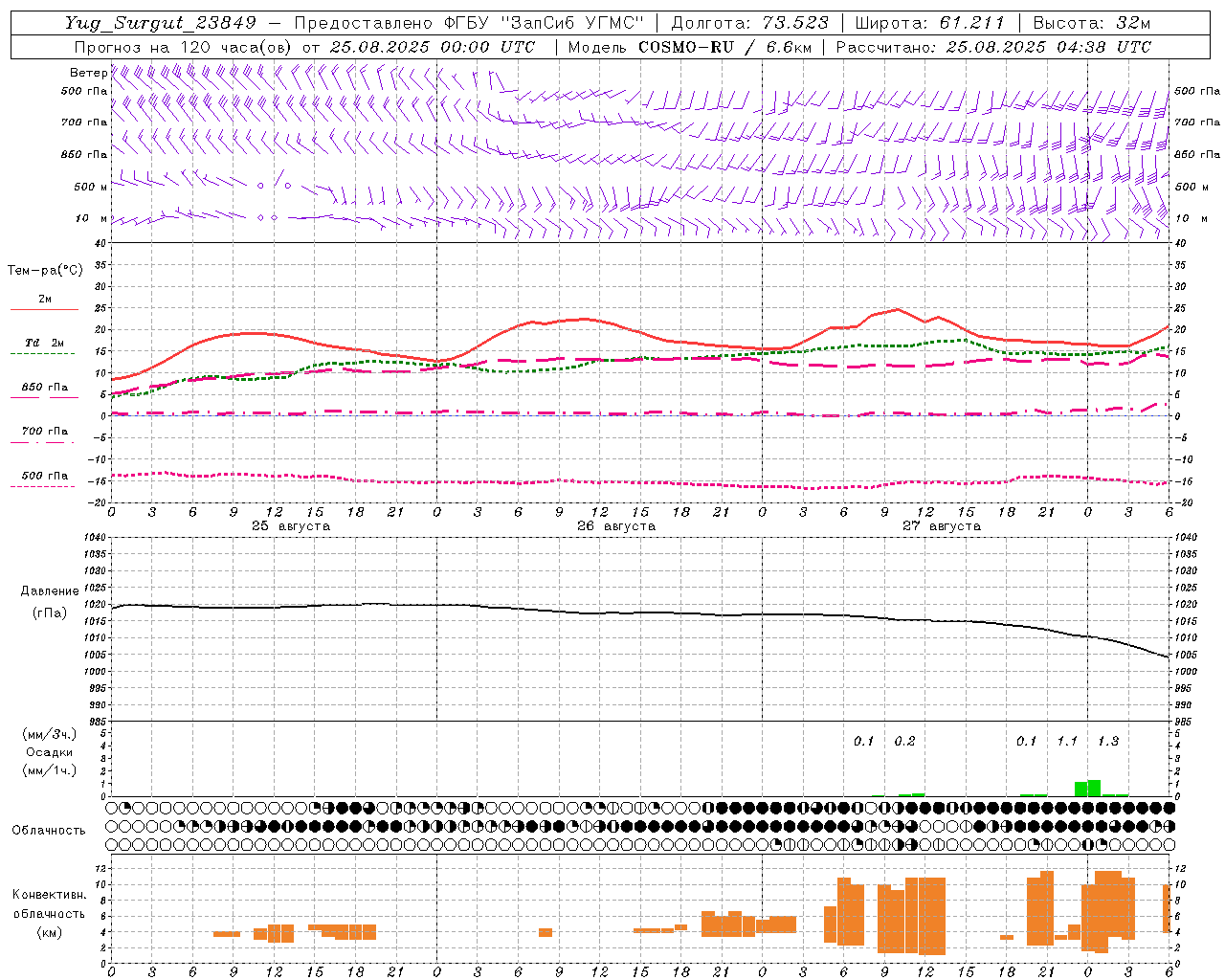
Task: Click the 27 августа date label
Action: click(x=942, y=526)
